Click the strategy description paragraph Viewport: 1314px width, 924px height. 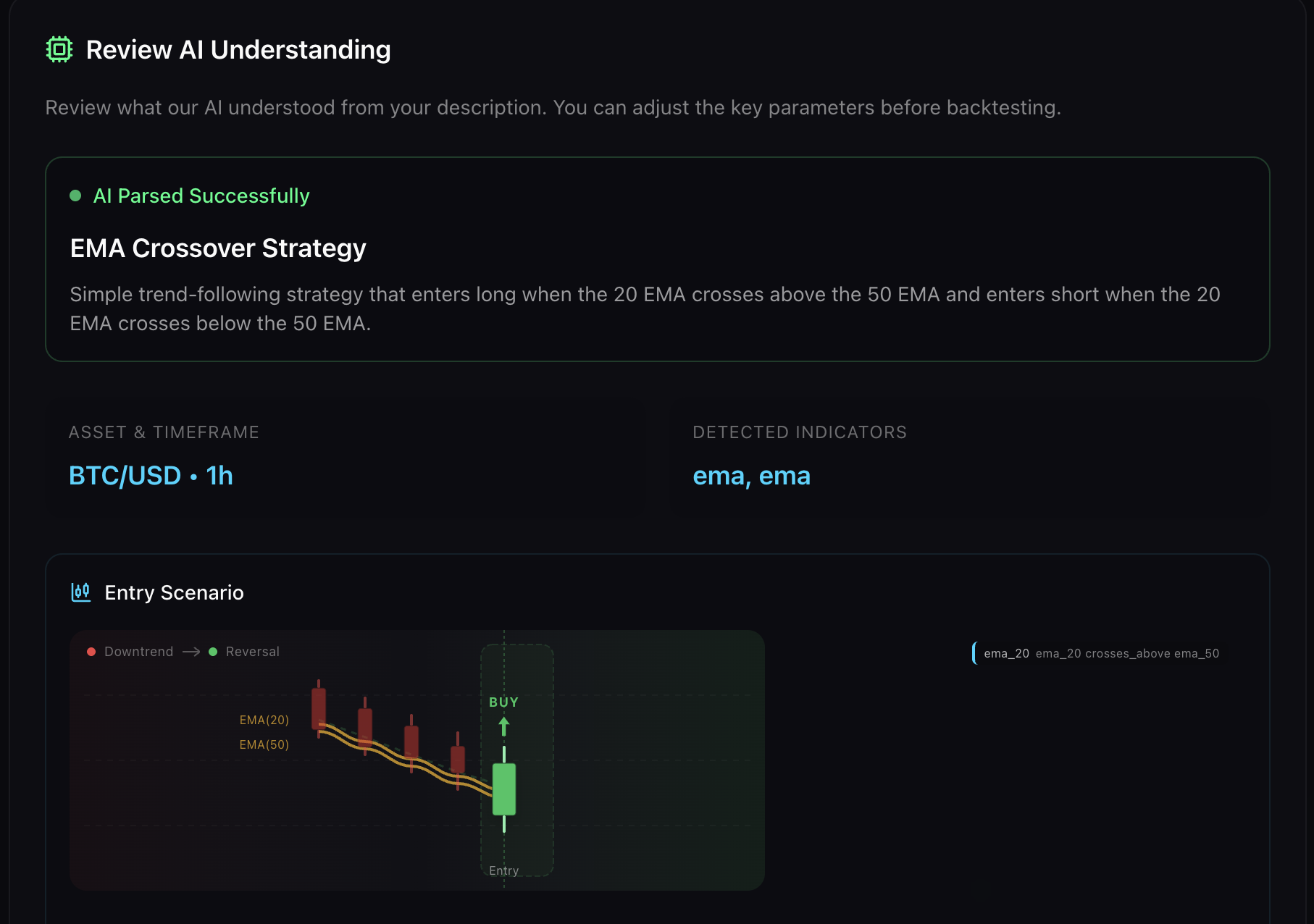[x=645, y=308]
